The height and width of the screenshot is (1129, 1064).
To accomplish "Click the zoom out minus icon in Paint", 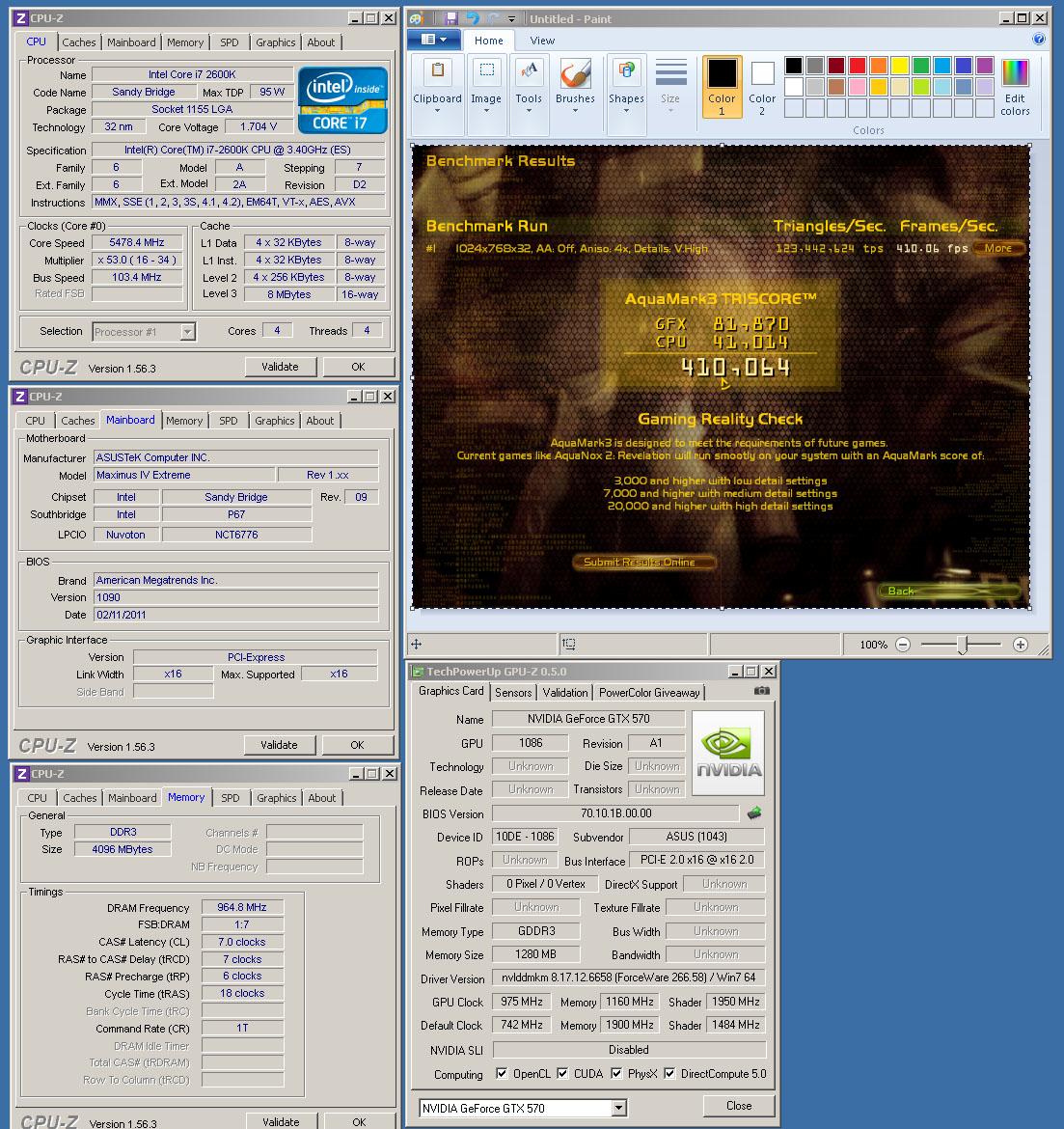I will coord(903,645).
